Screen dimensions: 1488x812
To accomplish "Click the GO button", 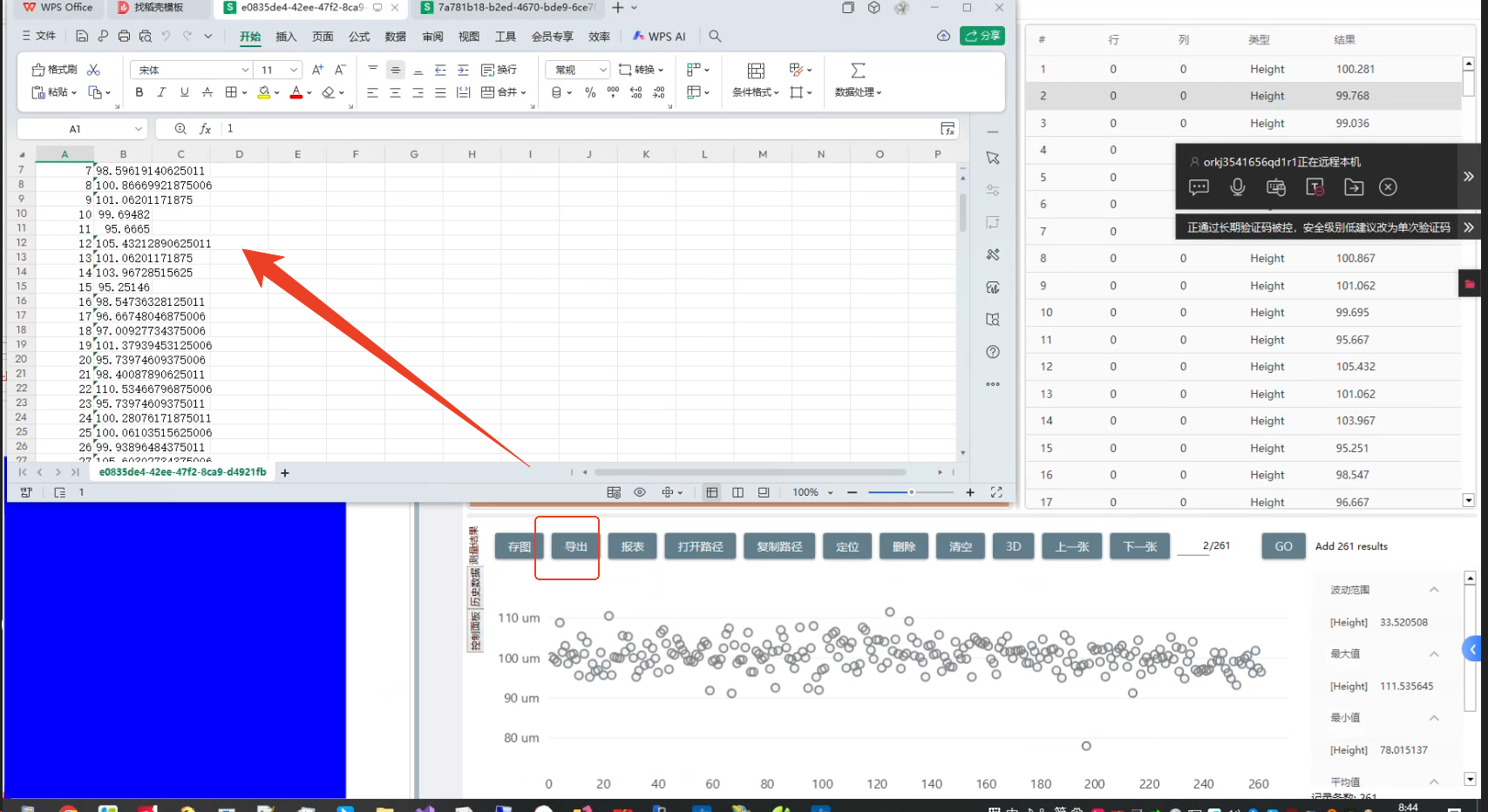I will (1283, 546).
